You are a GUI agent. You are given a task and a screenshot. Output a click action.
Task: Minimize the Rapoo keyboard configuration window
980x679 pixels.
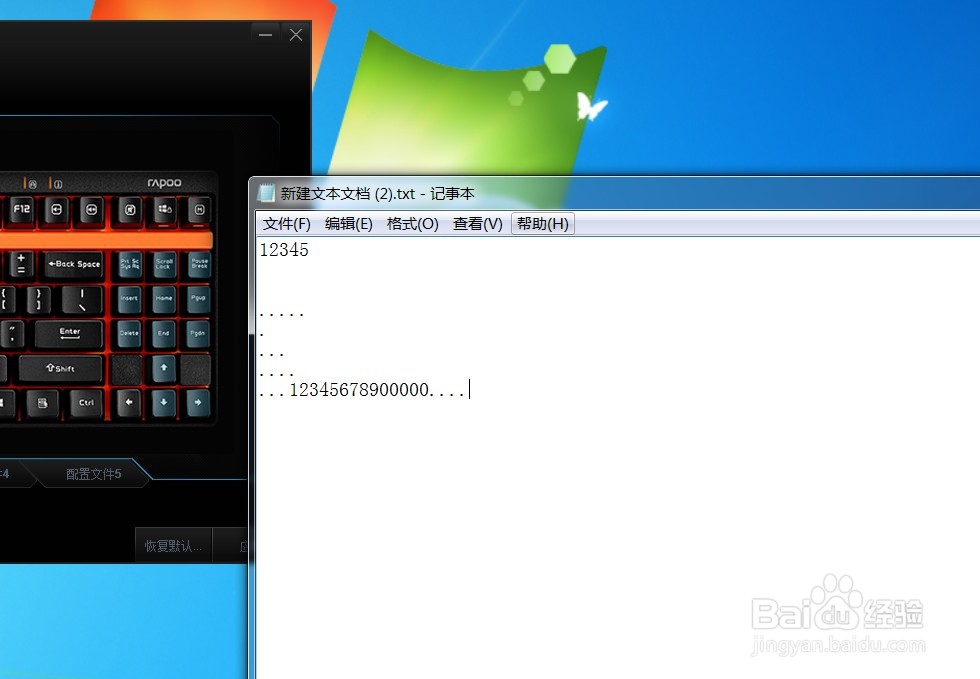(266, 35)
